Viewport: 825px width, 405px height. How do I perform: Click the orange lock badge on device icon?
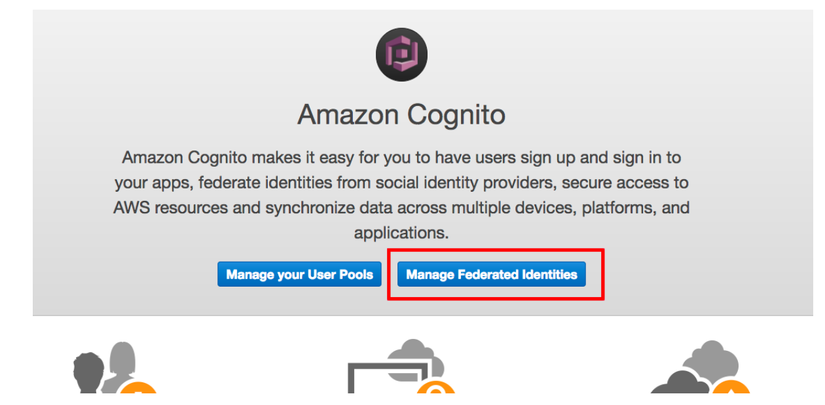(x=437, y=392)
